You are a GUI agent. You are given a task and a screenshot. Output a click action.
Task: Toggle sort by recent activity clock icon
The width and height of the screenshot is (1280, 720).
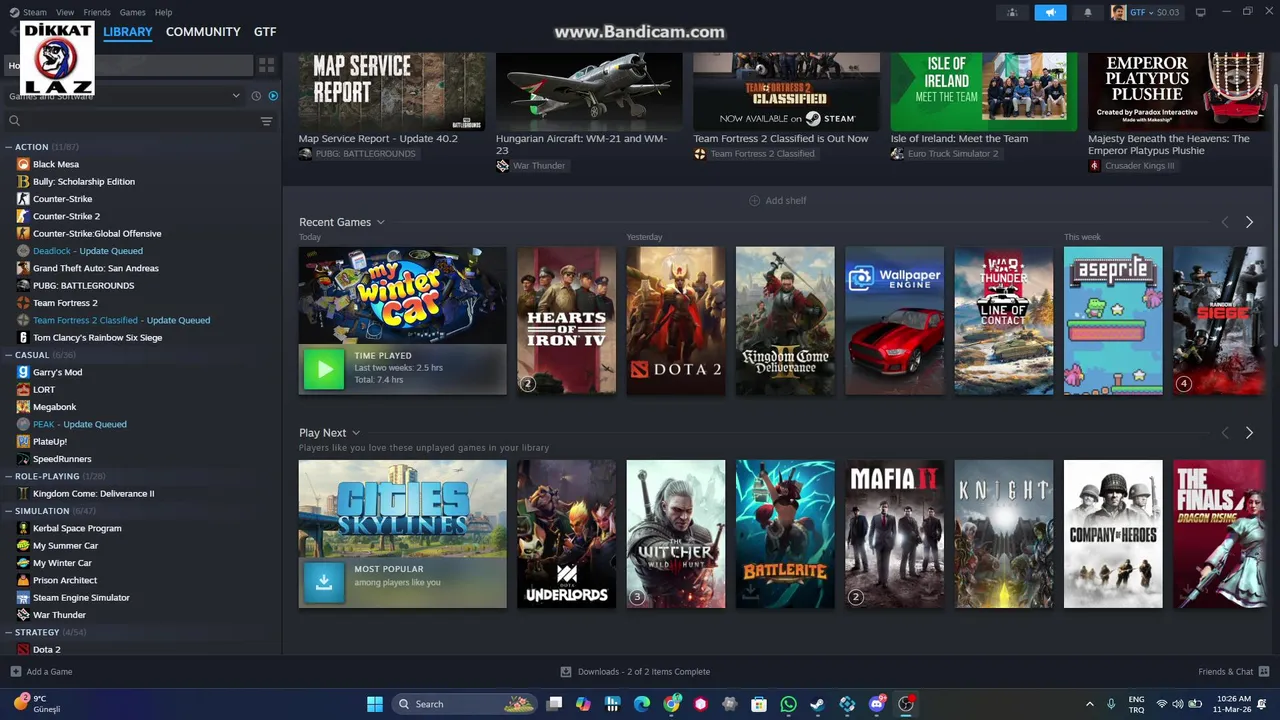[256, 96]
